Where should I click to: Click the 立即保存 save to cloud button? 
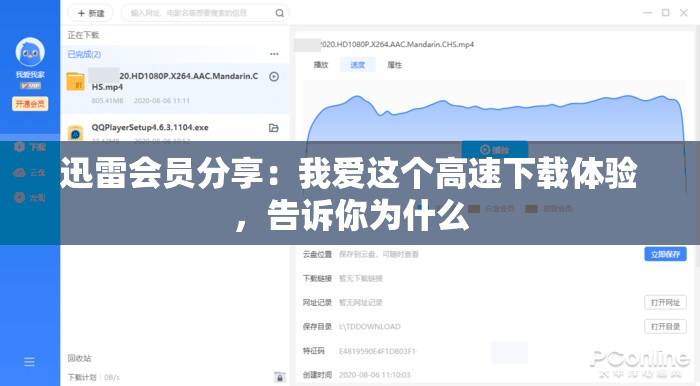click(x=665, y=254)
